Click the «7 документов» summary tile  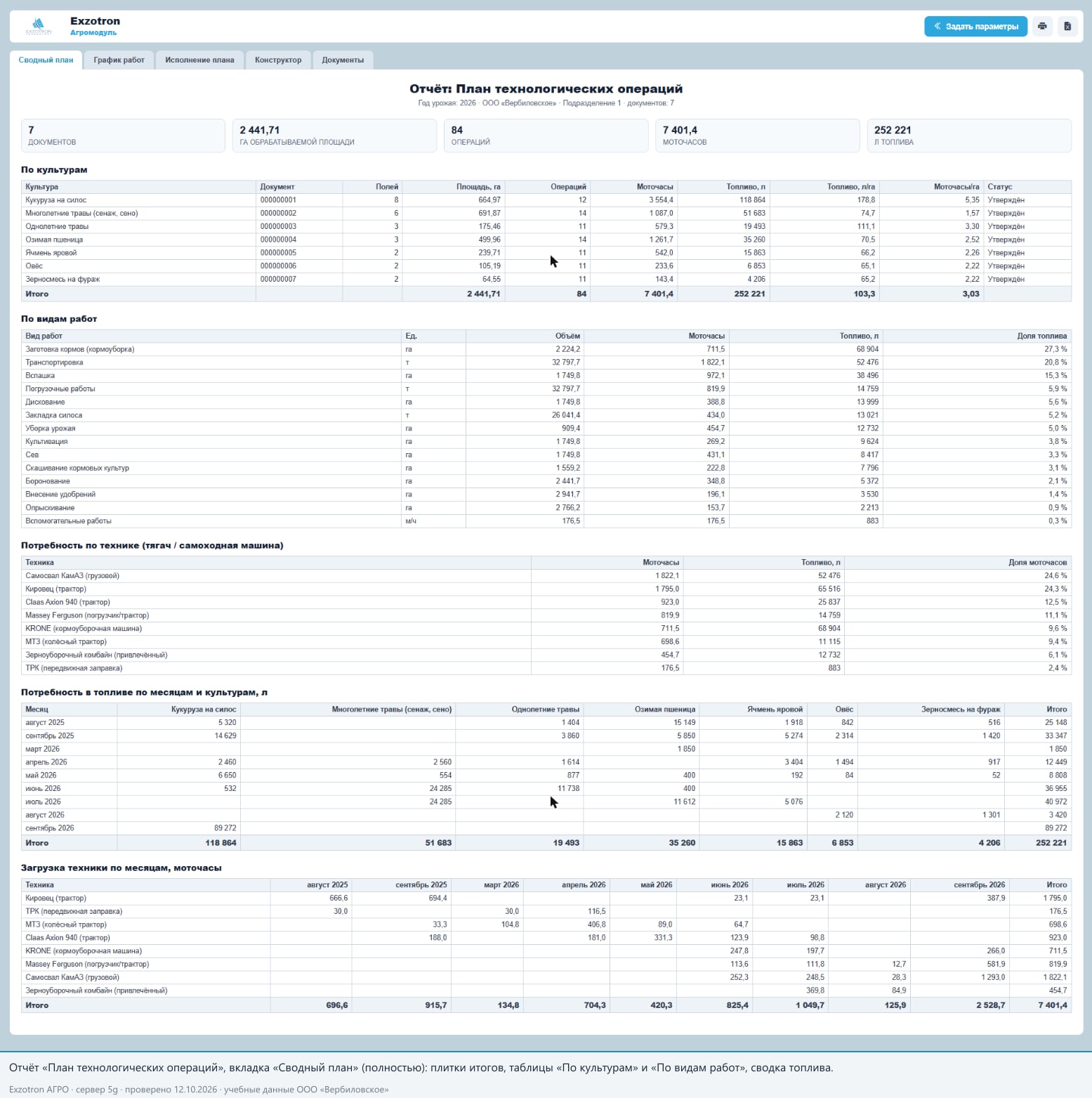click(x=123, y=136)
